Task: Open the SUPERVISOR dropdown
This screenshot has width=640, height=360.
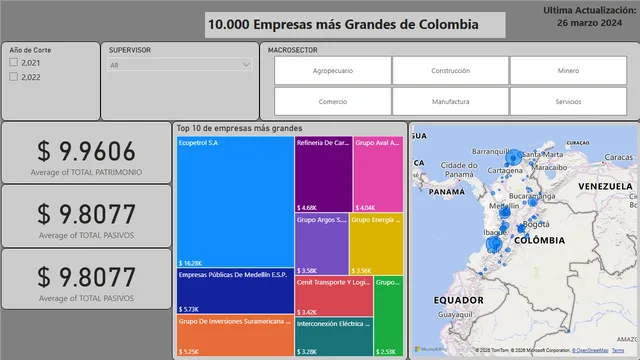Action: [x=180, y=65]
